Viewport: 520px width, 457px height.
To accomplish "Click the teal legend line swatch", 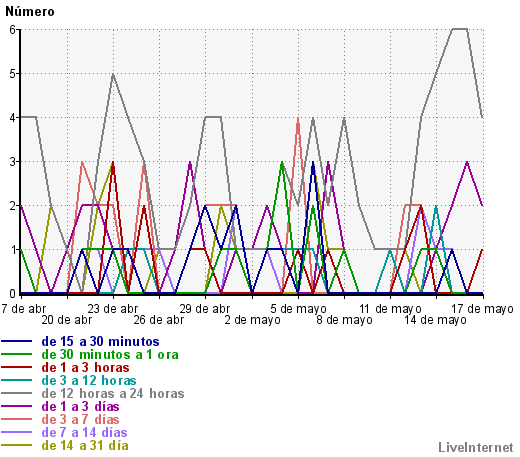I will (x=17, y=380).
